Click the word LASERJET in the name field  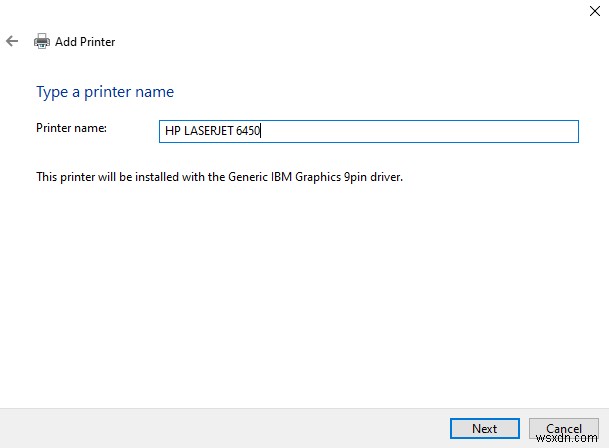208,131
